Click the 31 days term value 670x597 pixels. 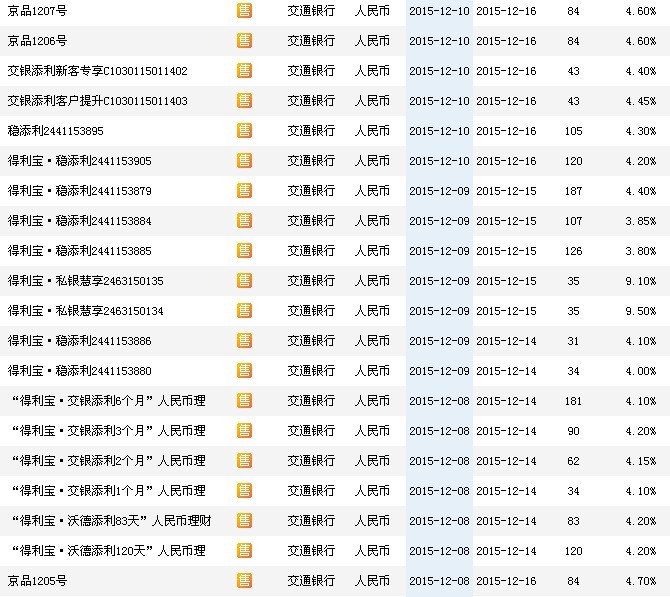573,341
